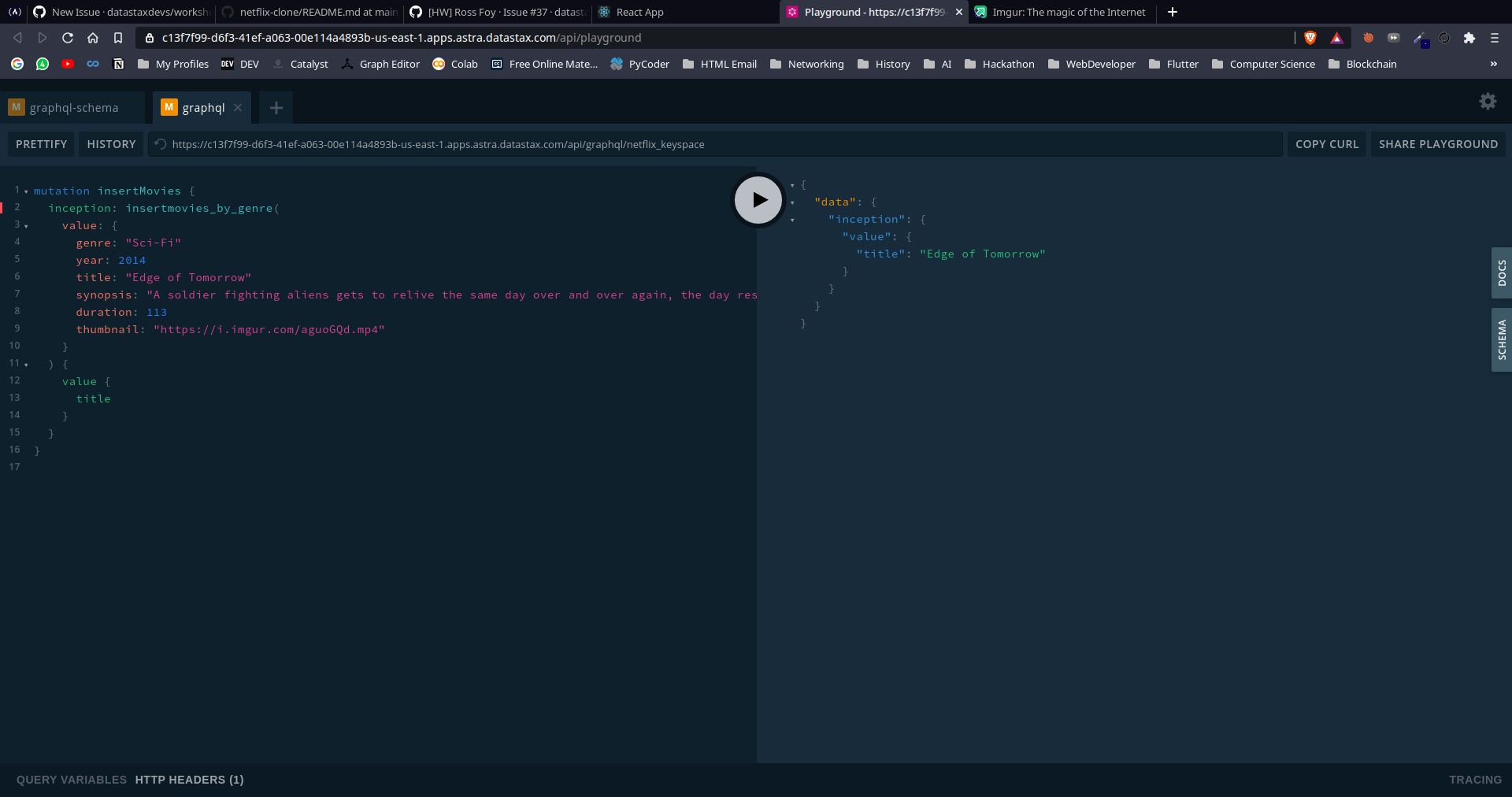Open Playground settings gear
The image size is (1512, 797).
(x=1487, y=101)
